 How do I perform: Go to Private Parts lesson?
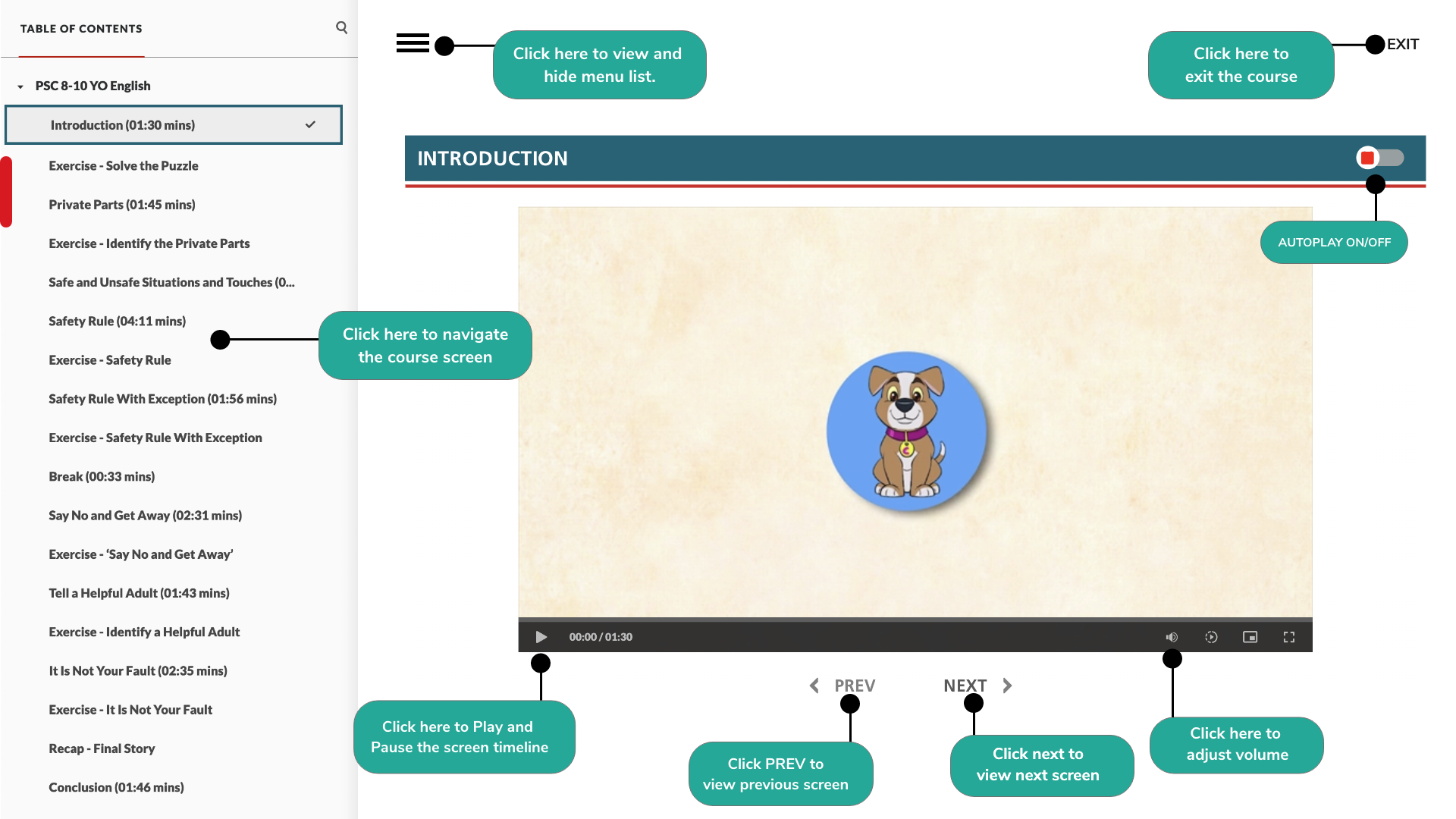122,205
